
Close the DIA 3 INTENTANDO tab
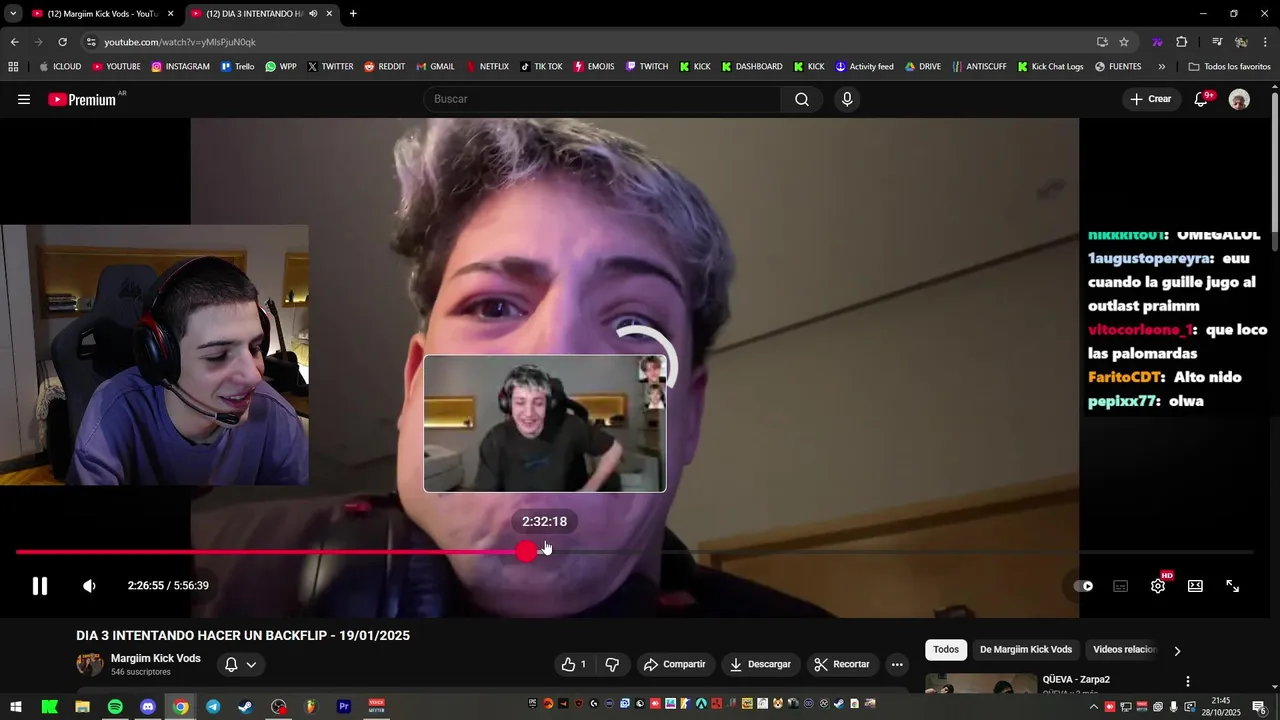coord(329,14)
